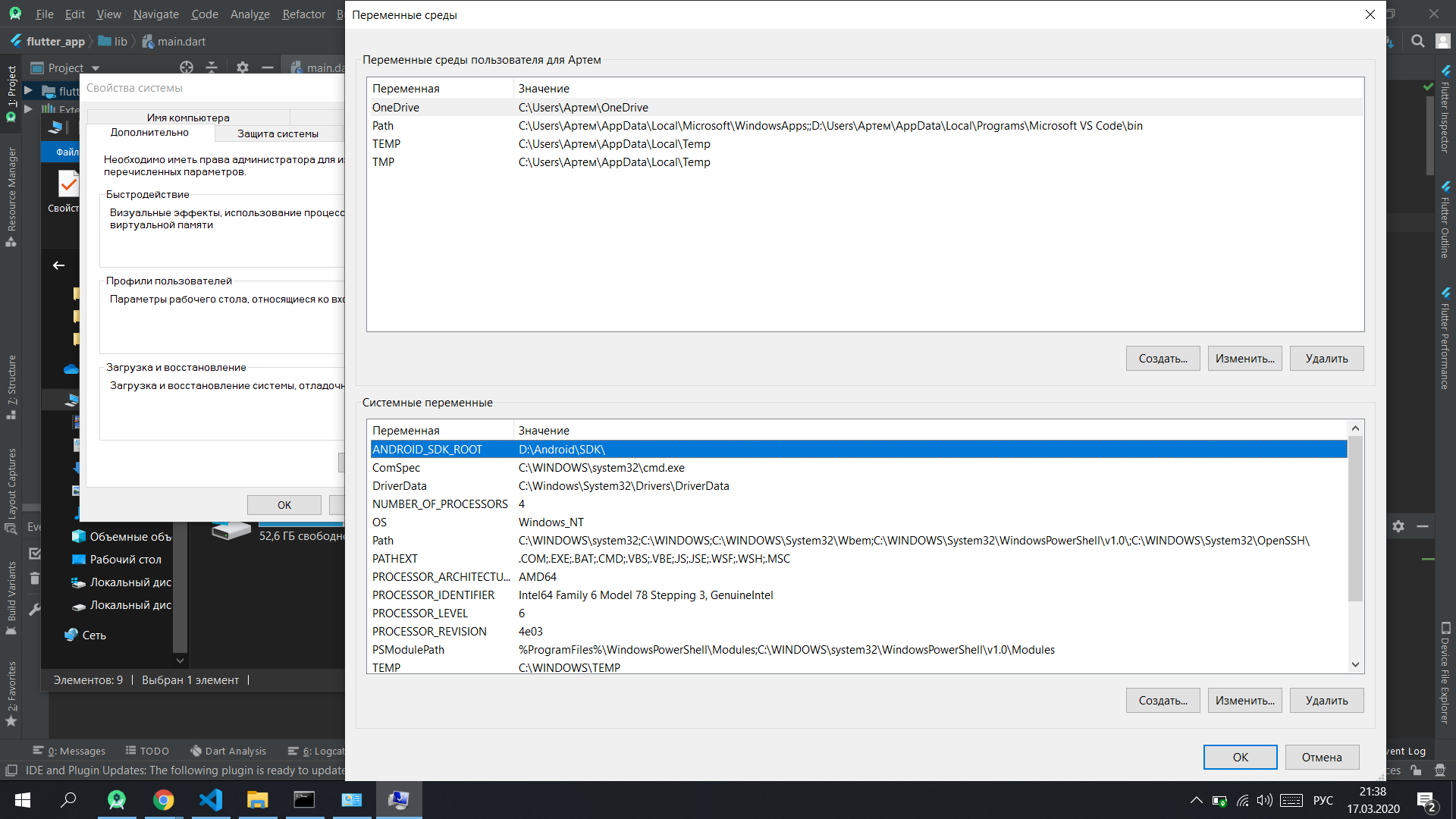This screenshot has width=1456, height=819.
Task: Launch Visual Studio Code from the taskbar
Action: point(211,800)
